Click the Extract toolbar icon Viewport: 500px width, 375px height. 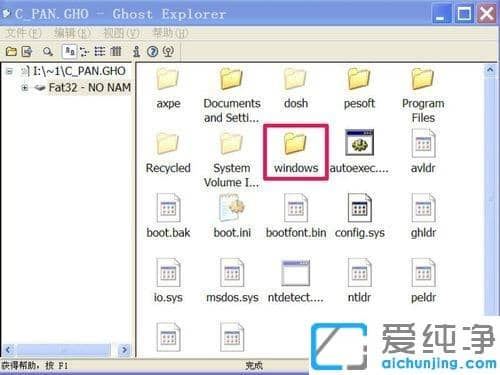pos(27,52)
